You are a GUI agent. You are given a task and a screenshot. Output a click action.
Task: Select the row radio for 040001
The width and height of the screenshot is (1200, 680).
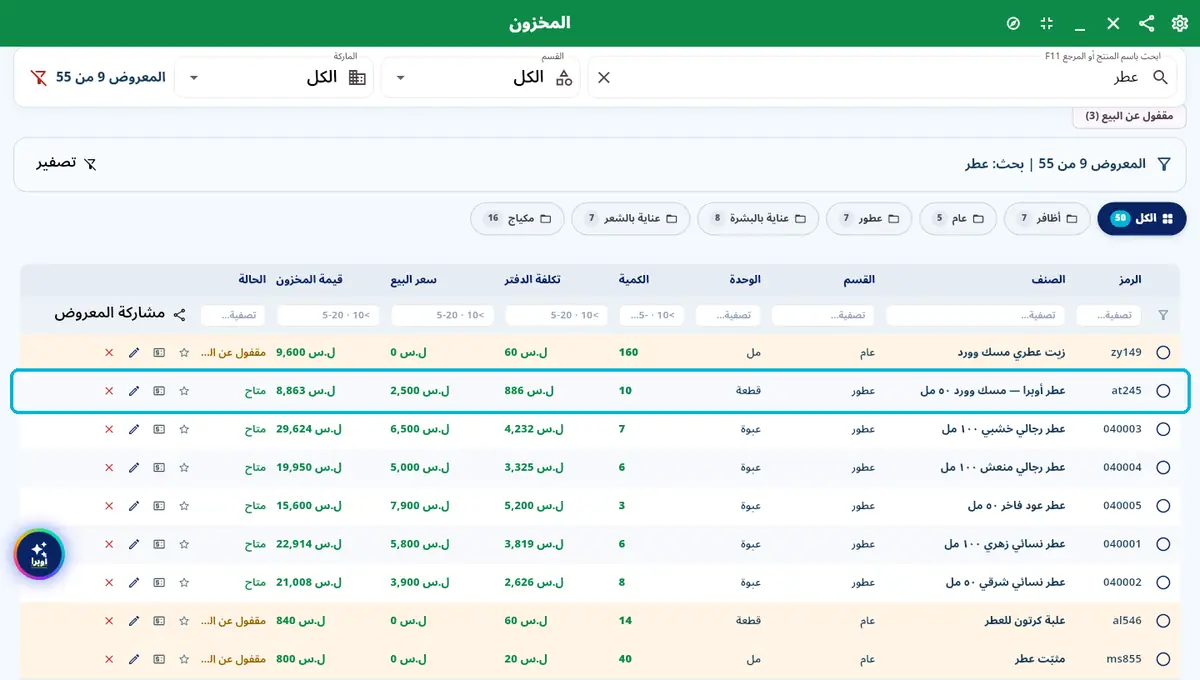coord(1163,544)
